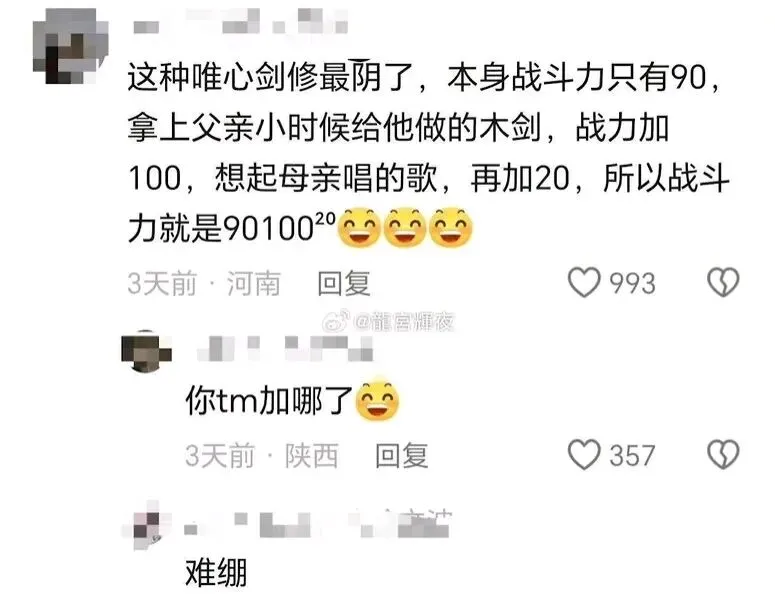Click the 993 like count

(632, 283)
